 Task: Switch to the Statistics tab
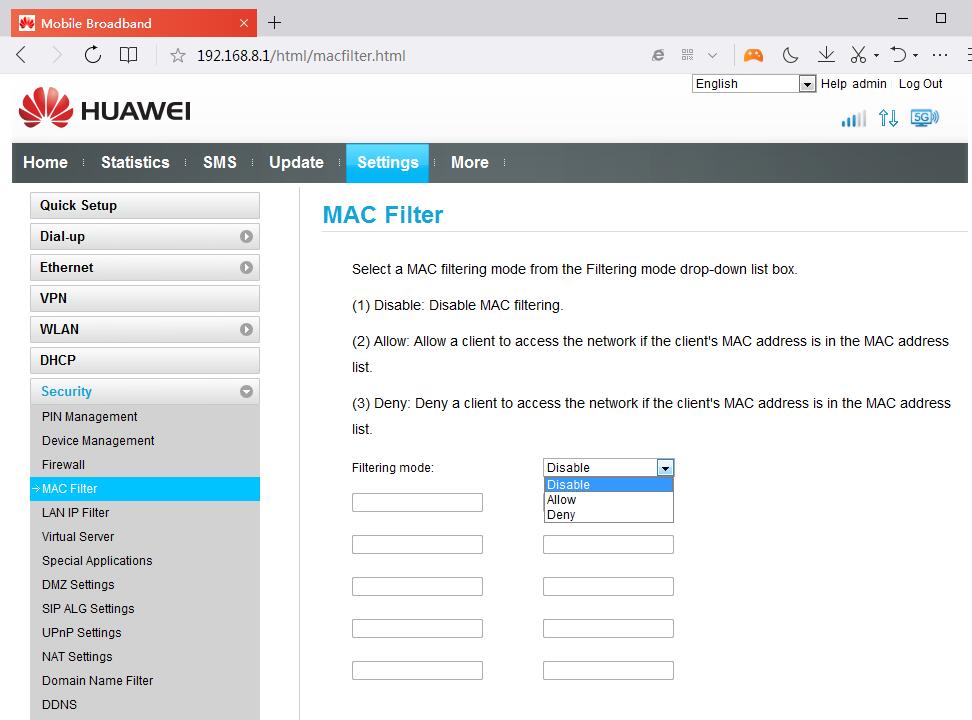coord(135,162)
